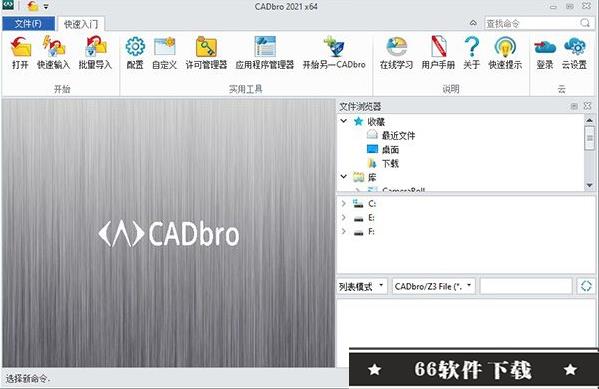Click the refresh icon beside filter field

click(x=586, y=286)
